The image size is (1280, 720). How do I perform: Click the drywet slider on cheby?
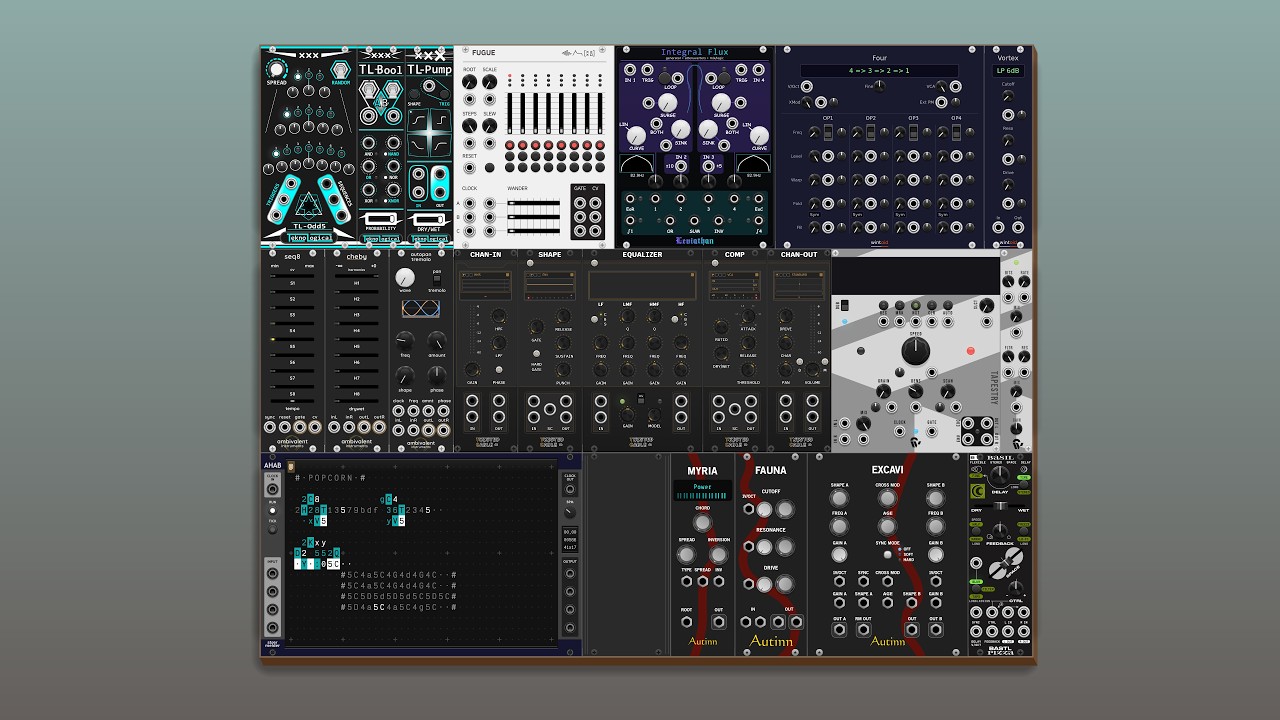[x=356, y=402]
